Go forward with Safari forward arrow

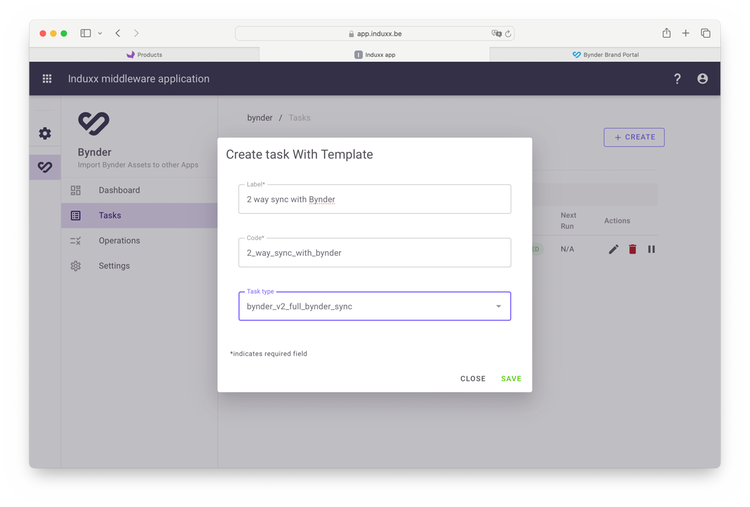[136, 33]
